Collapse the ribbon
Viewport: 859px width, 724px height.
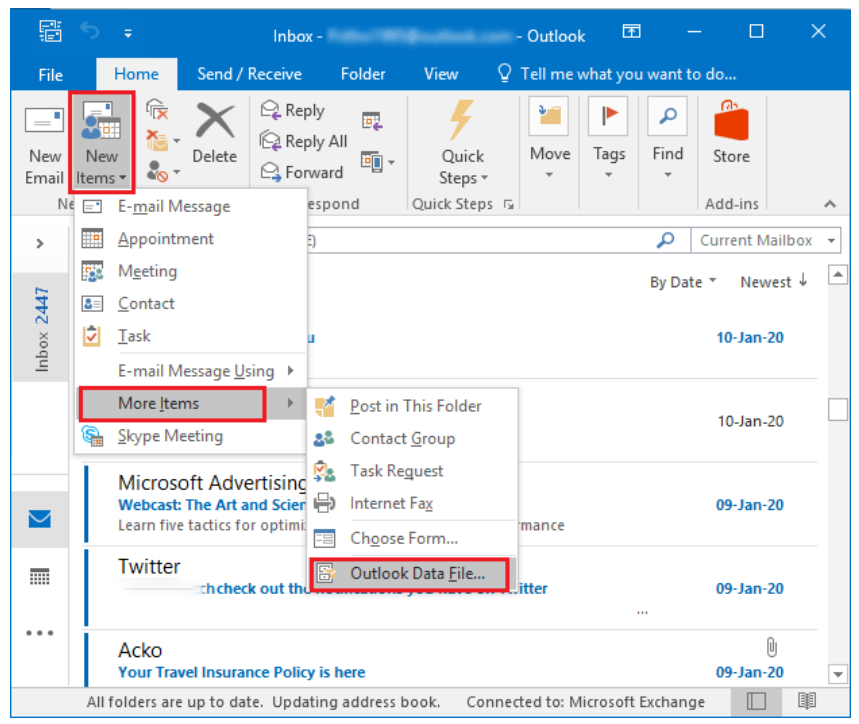coord(830,204)
